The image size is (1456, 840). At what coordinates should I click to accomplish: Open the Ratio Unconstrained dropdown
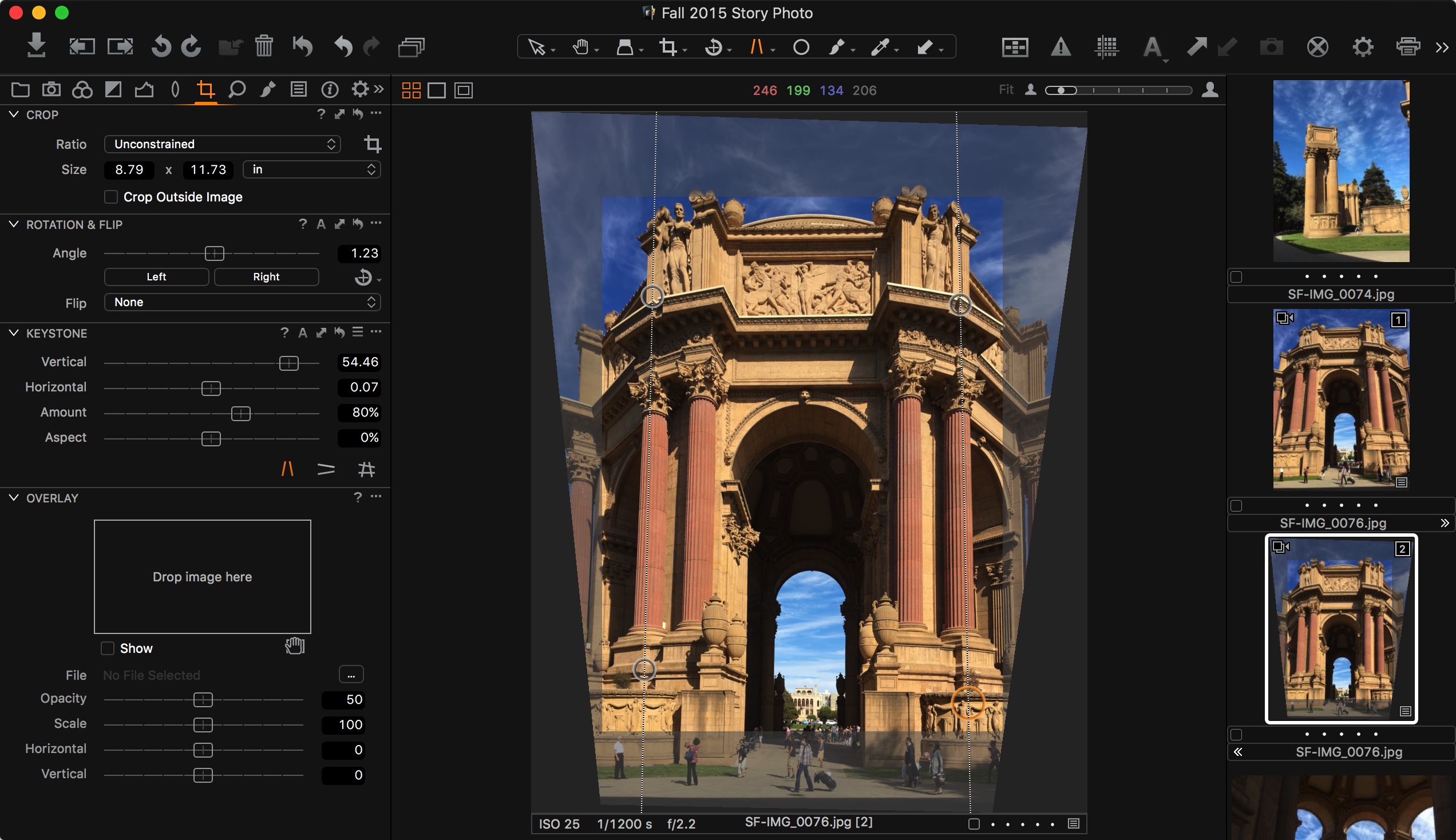(222, 144)
